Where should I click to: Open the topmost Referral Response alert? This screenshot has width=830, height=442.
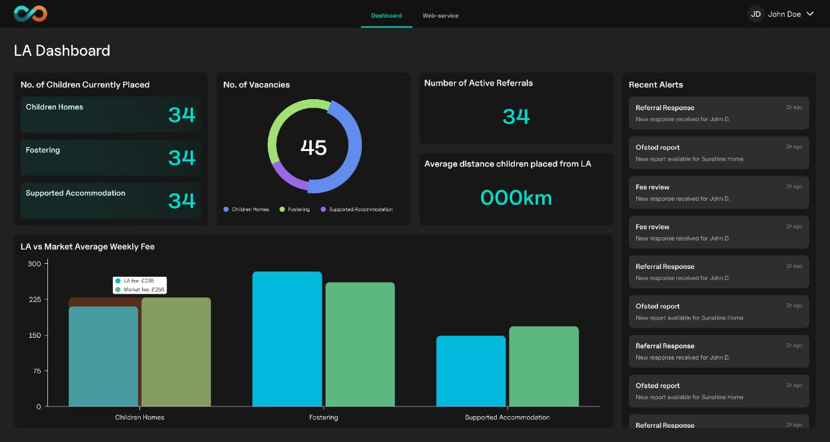pos(718,113)
